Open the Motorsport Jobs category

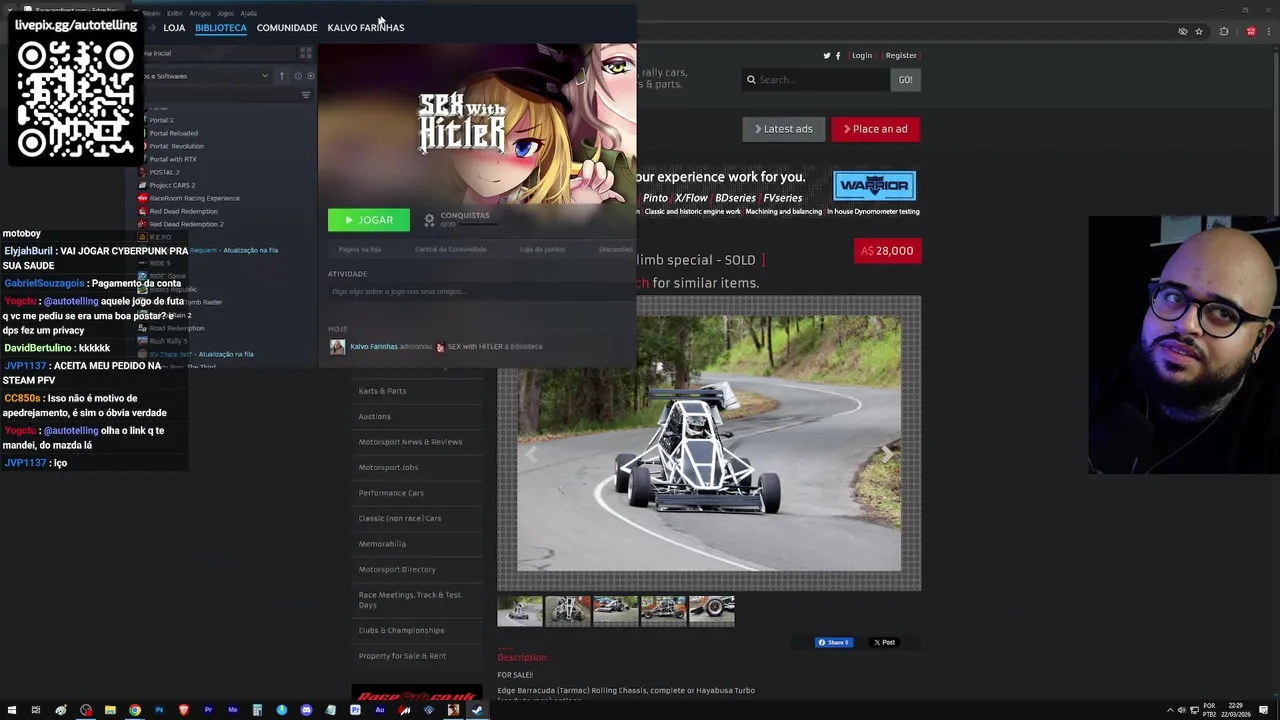389,467
